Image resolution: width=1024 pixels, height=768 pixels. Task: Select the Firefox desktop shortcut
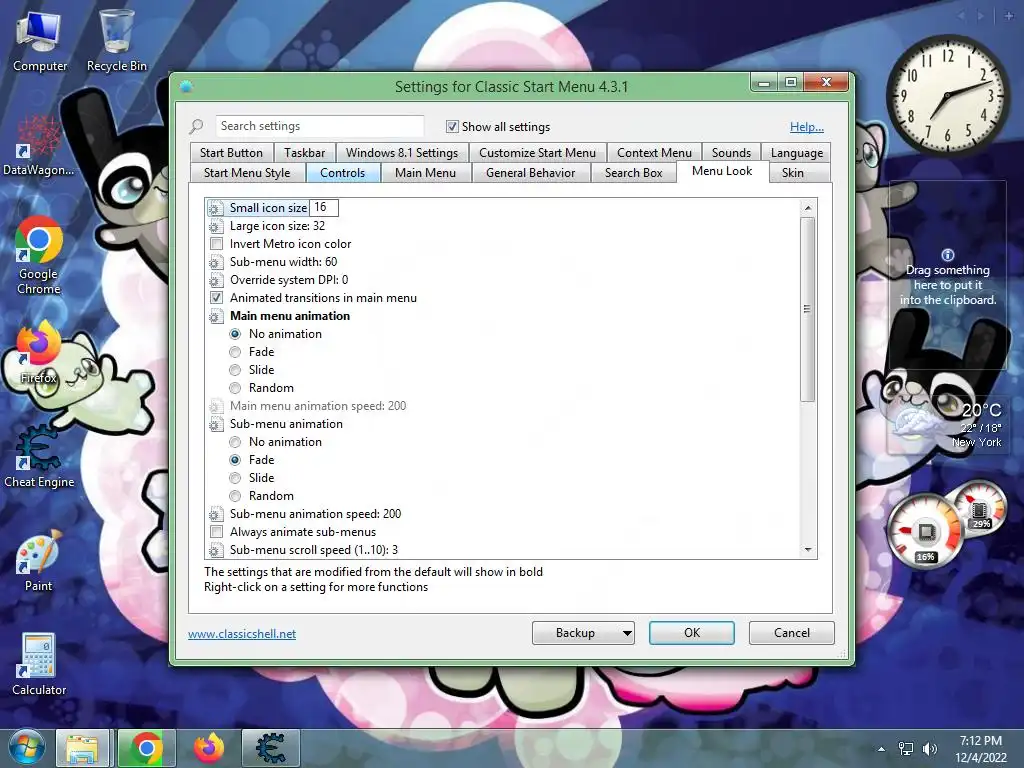point(38,353)
